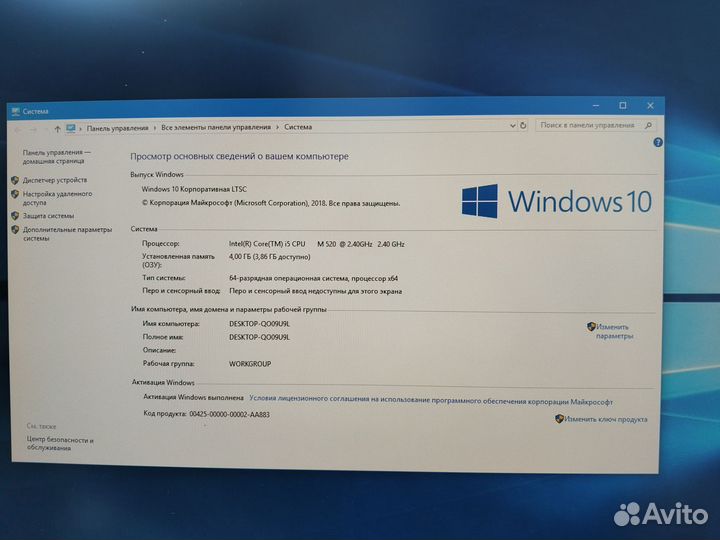Viewport: 720px width, 540px height.
Task: Click the refresh icon beside address bar
Action: pyautogui.click(x=525, y=127)
